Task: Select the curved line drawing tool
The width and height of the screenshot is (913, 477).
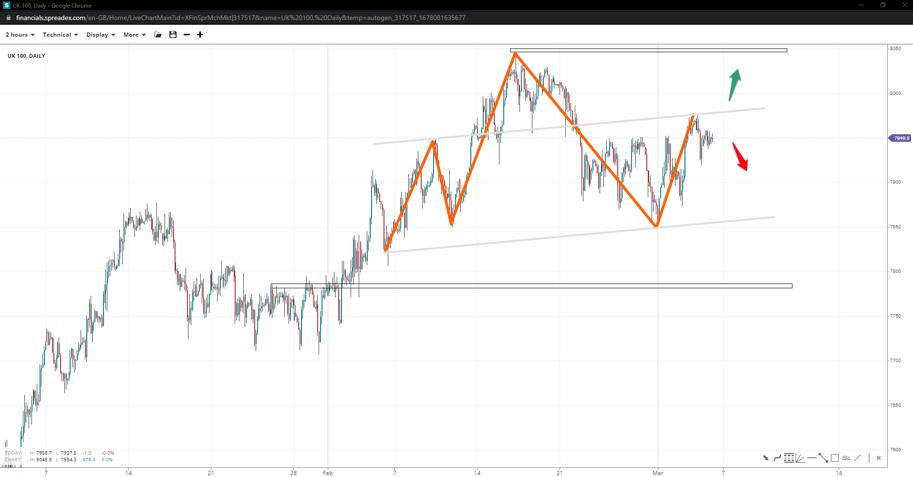Action: (x=777, y=458)
